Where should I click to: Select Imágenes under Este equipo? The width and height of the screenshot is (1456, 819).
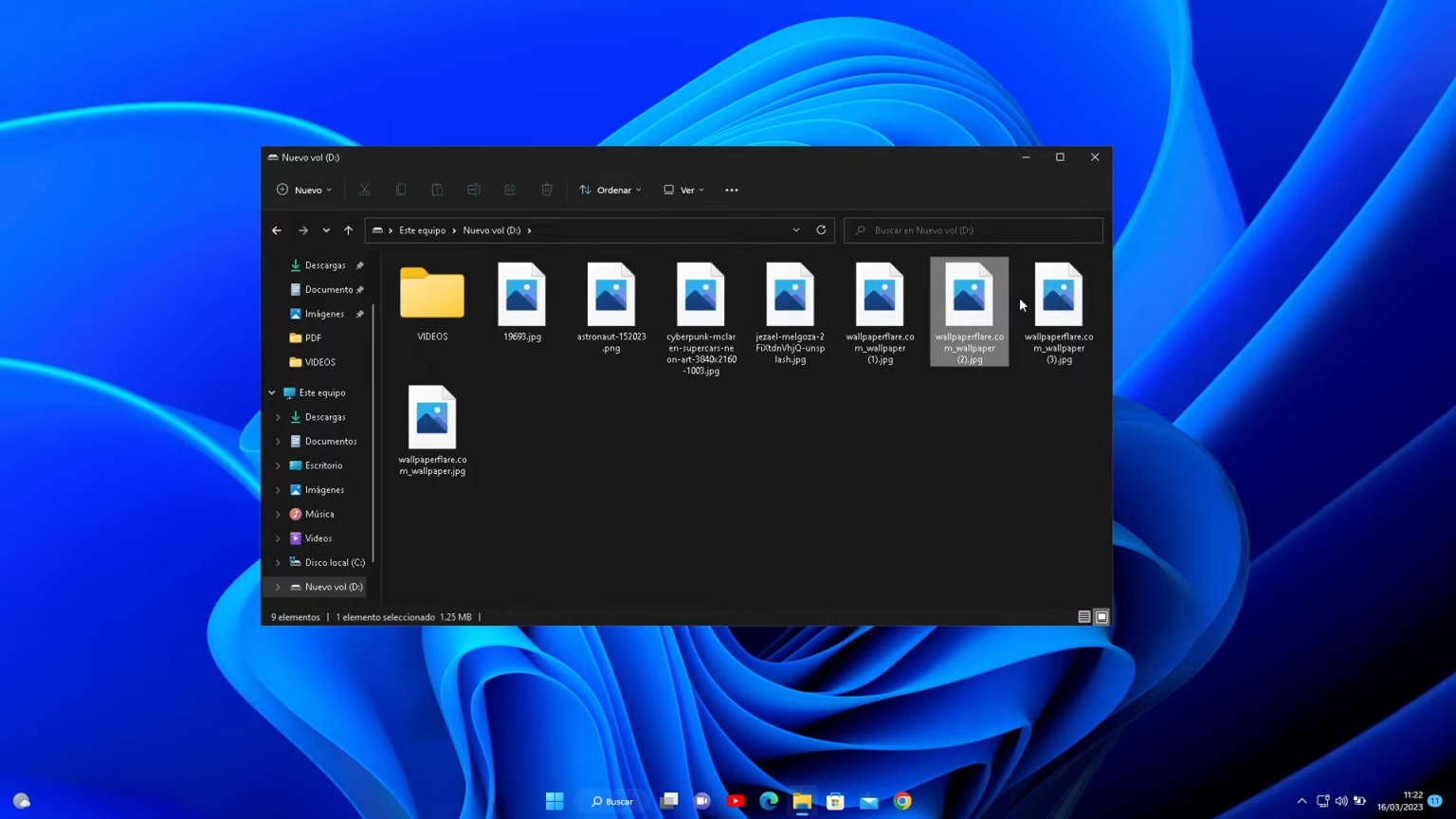[x=318, y=490]
